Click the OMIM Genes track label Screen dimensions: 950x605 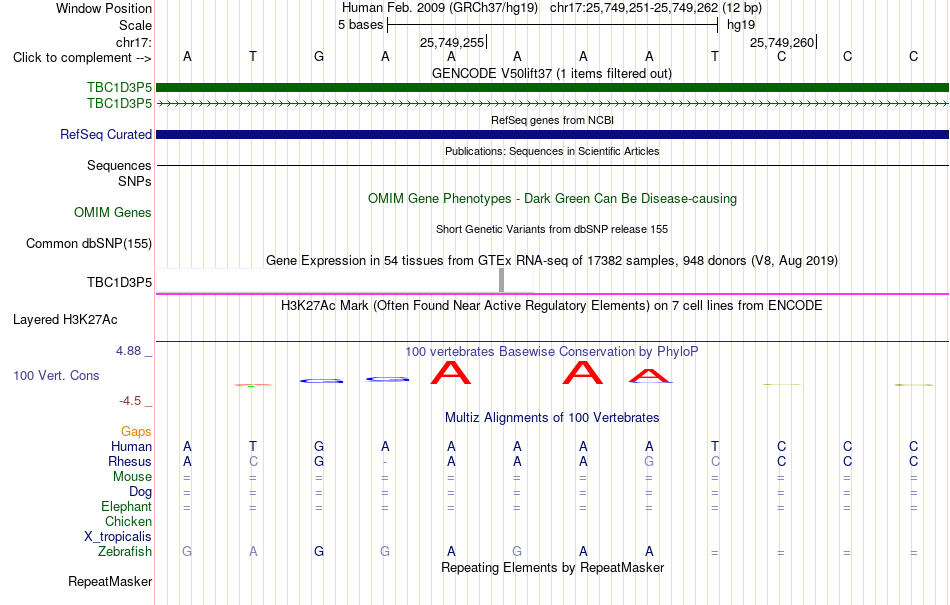click(x=113, y=213)
